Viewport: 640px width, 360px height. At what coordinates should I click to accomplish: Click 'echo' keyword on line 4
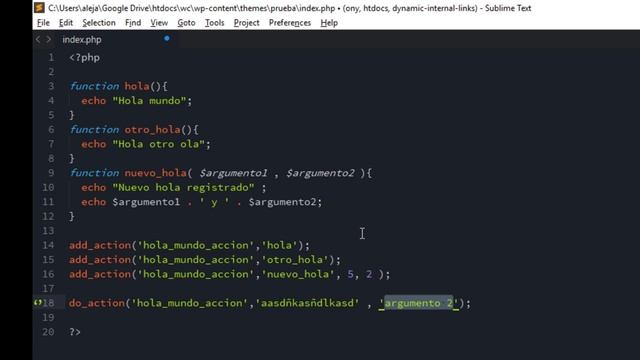[x=93, y=101]
